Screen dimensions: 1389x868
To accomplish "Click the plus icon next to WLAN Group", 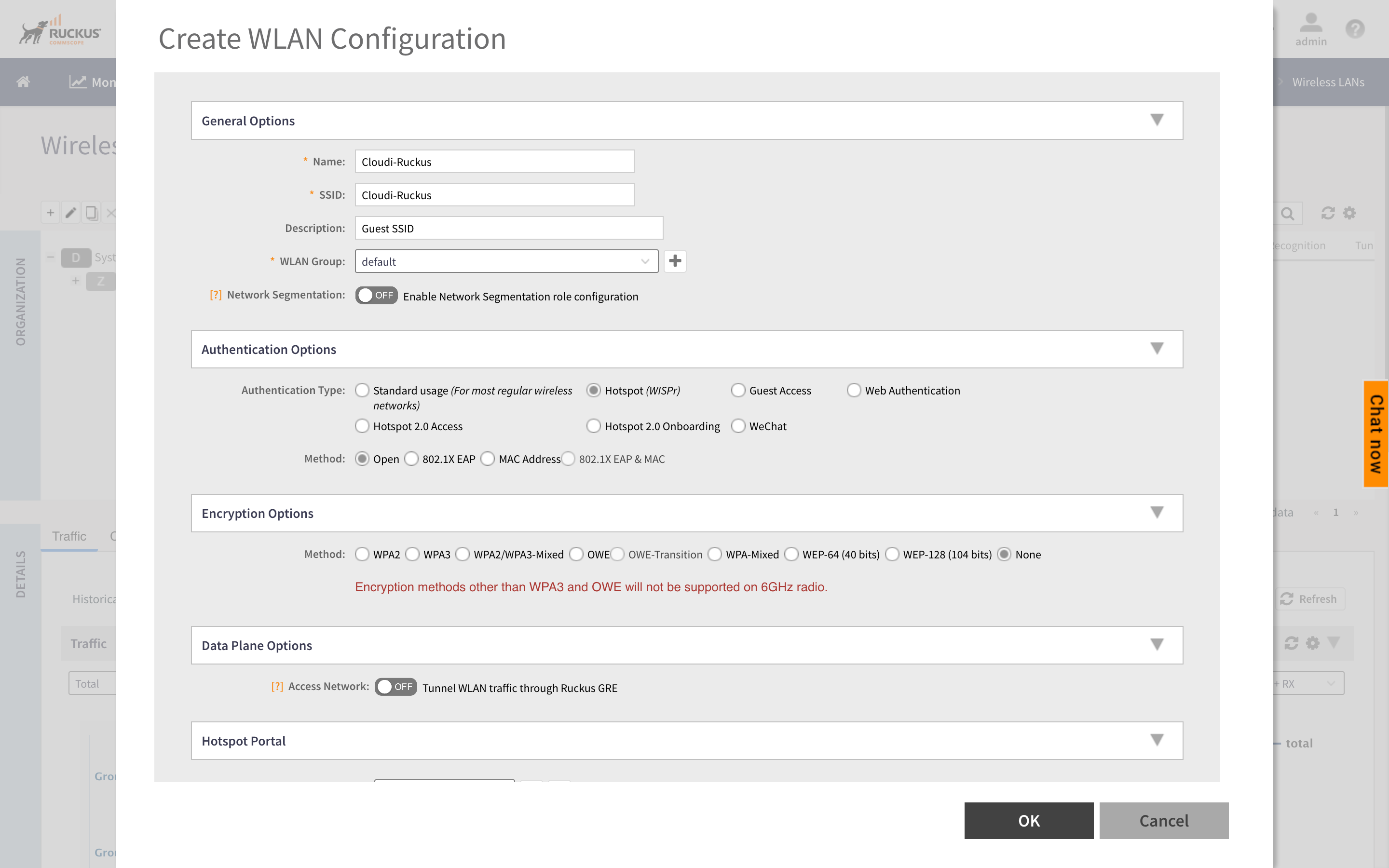I will (x=675, y=261).
